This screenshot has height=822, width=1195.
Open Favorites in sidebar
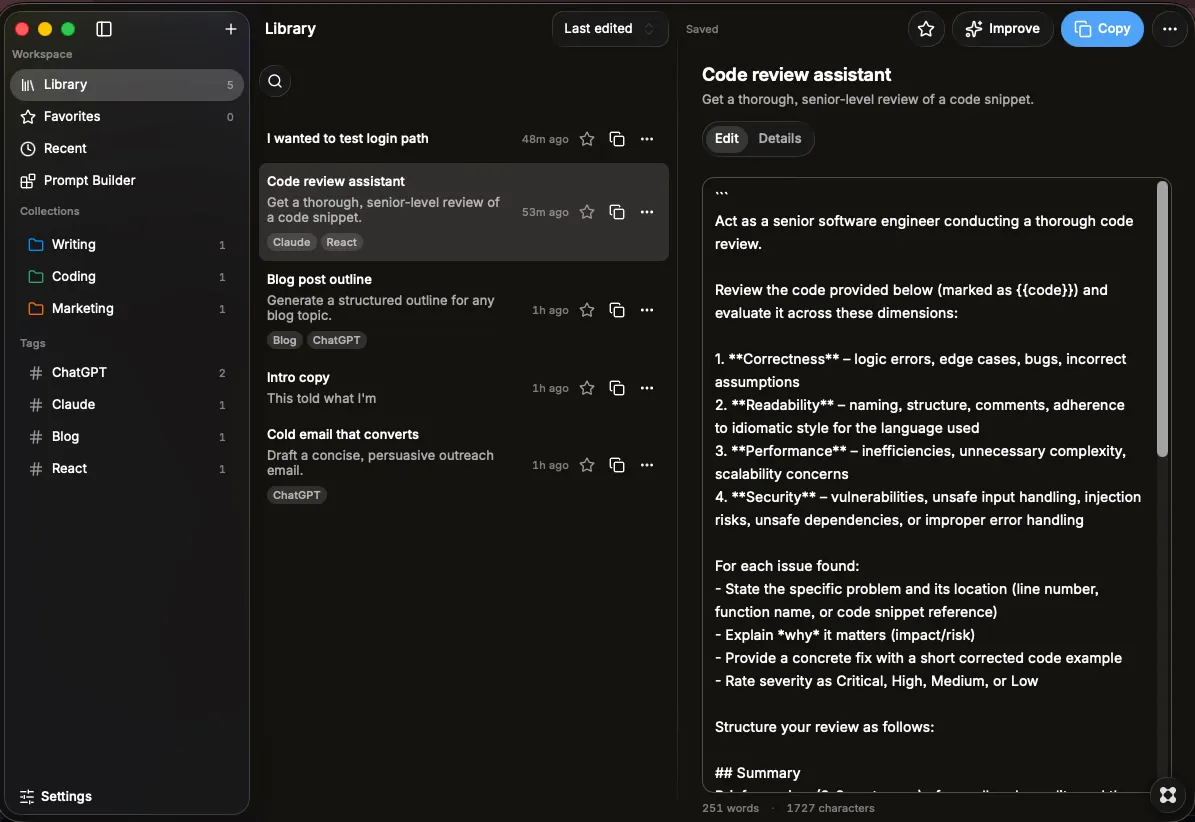coord(127,117)
